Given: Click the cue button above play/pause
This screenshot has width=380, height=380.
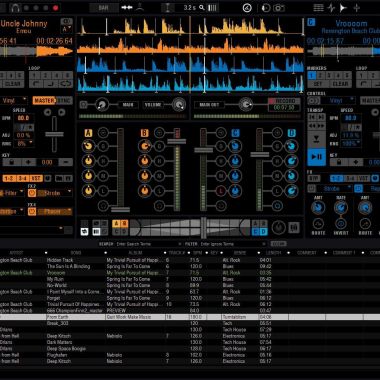Looking at the screenshot, I should tap(316, 139).
